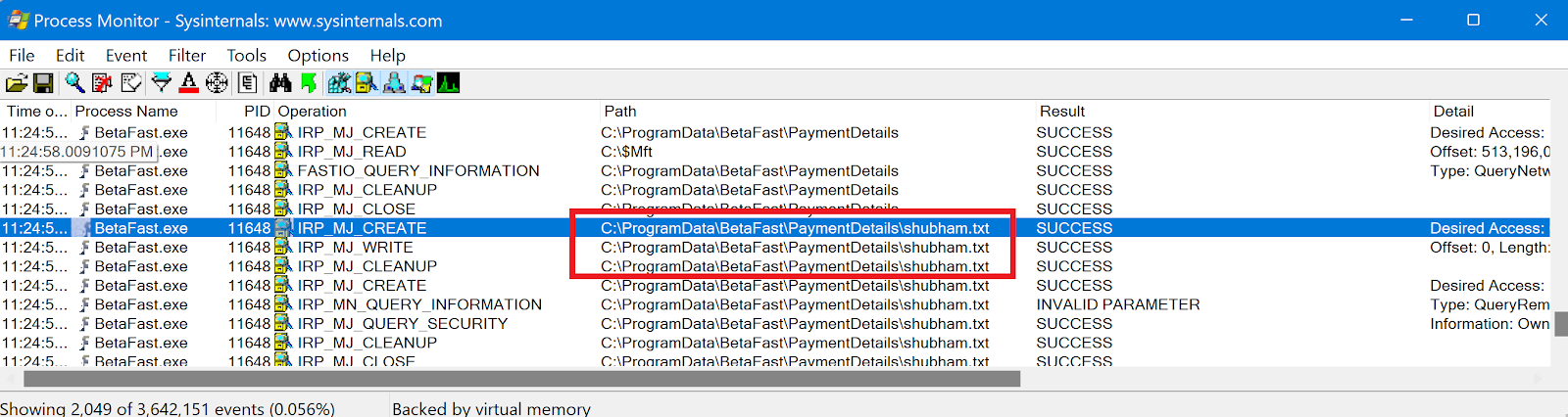Click the Process Monitor title bar icon
Image resolution: width=1568 pixels, height=417 pixels.
point(19,20)
